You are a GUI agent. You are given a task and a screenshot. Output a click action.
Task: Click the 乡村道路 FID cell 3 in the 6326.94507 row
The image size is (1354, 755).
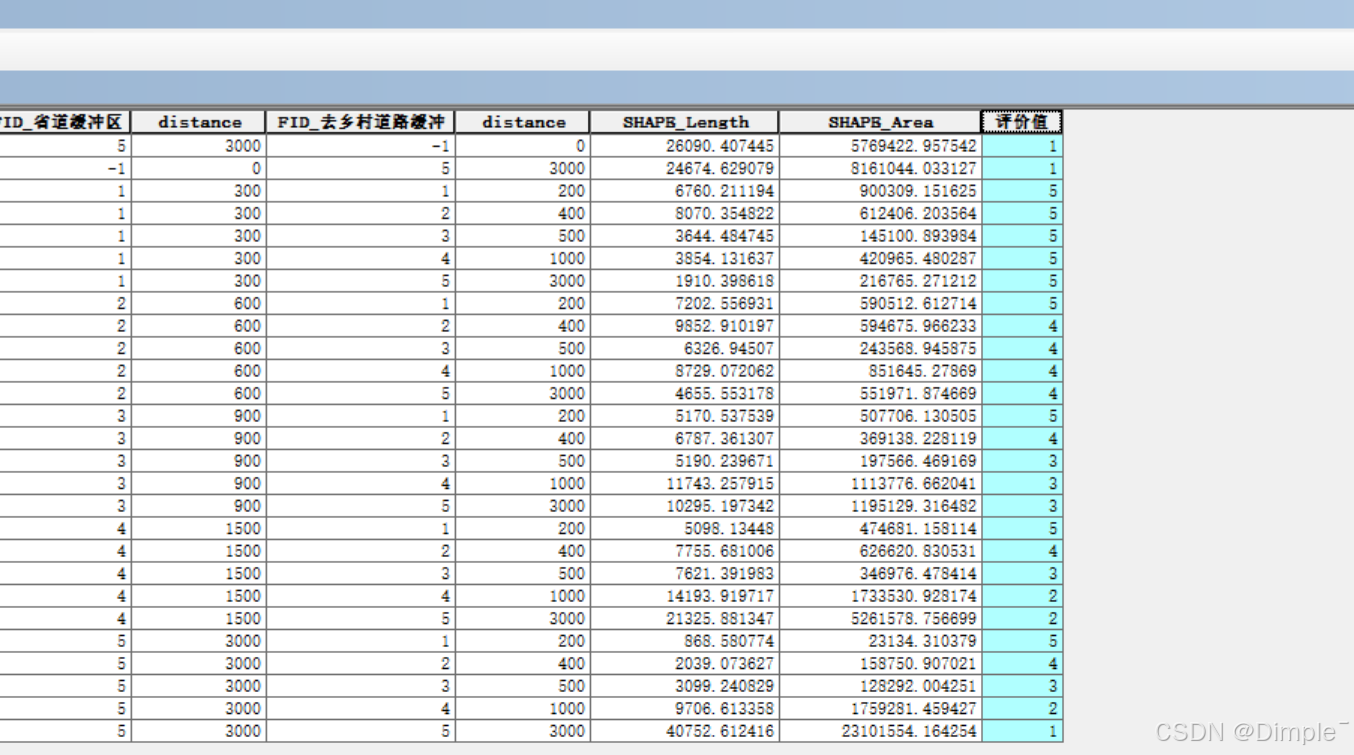pos(360,348)
